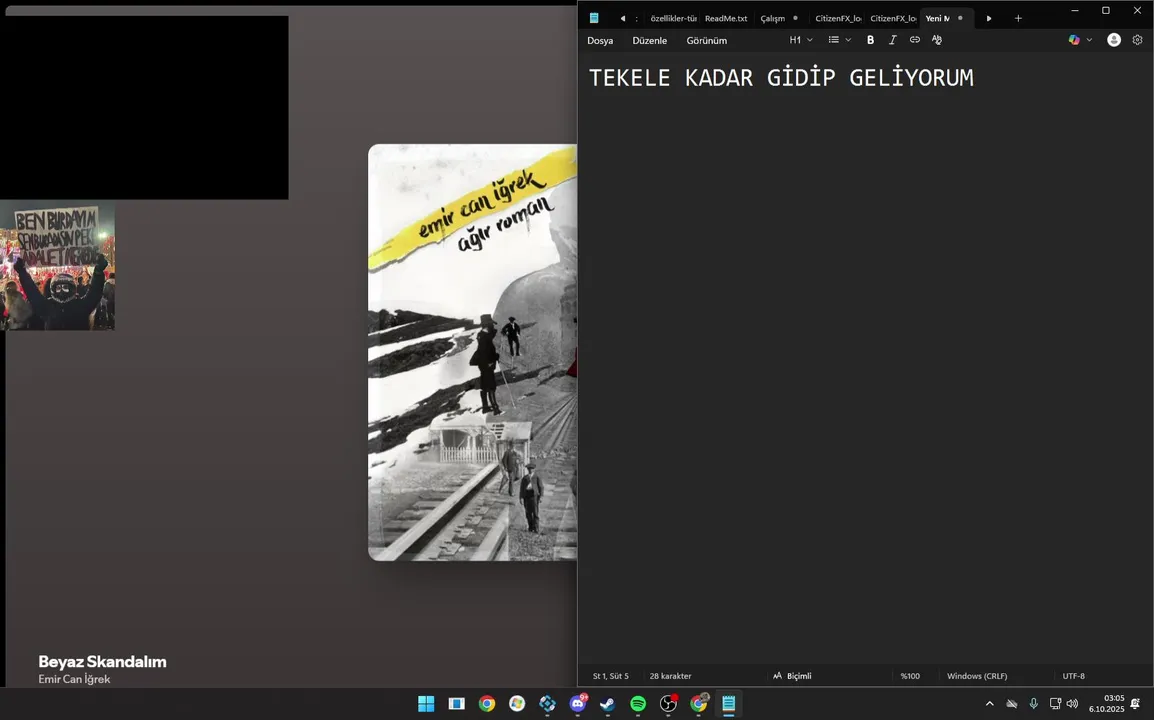Open the Windows Start menu
The image size is (1154, 720).
pos(426,704)
